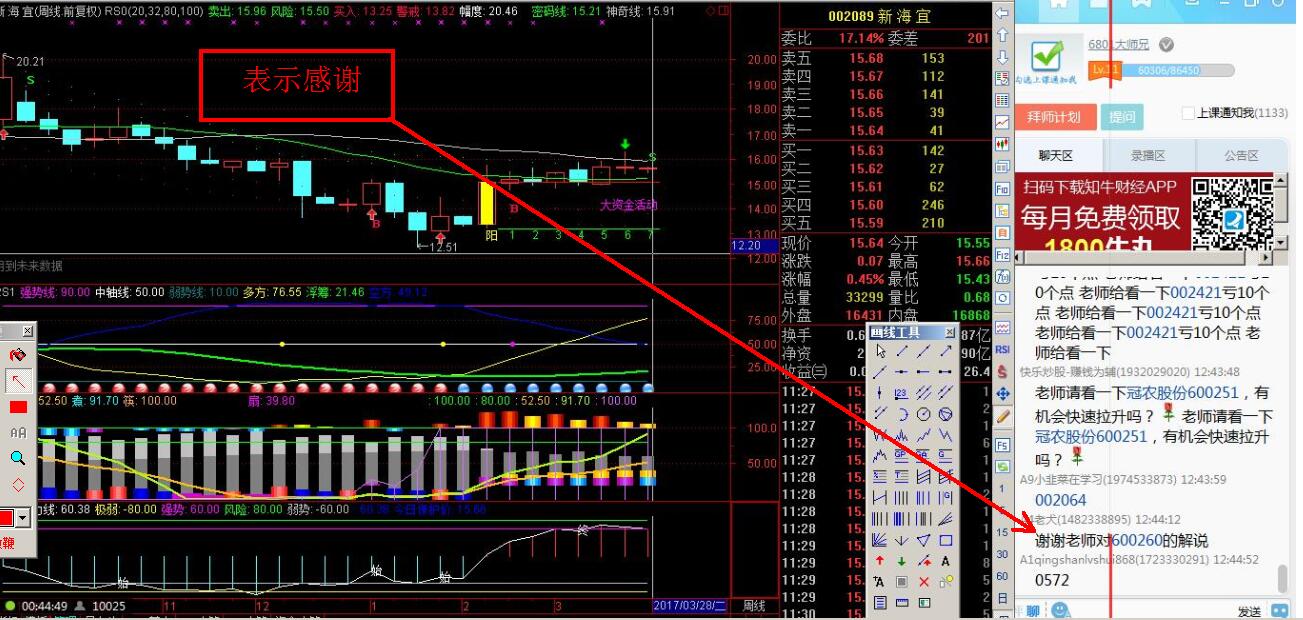The width and height of the screenshot is (1303, 620).
Task: Pick the green down-arrow marker tool
Action: 902,561
